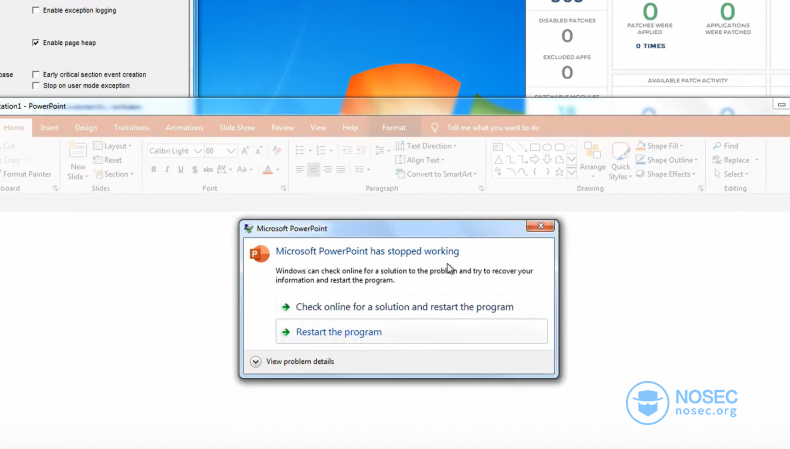Increase list indent level icon
This screenshot has width=790, height=449.
point(361,150)
